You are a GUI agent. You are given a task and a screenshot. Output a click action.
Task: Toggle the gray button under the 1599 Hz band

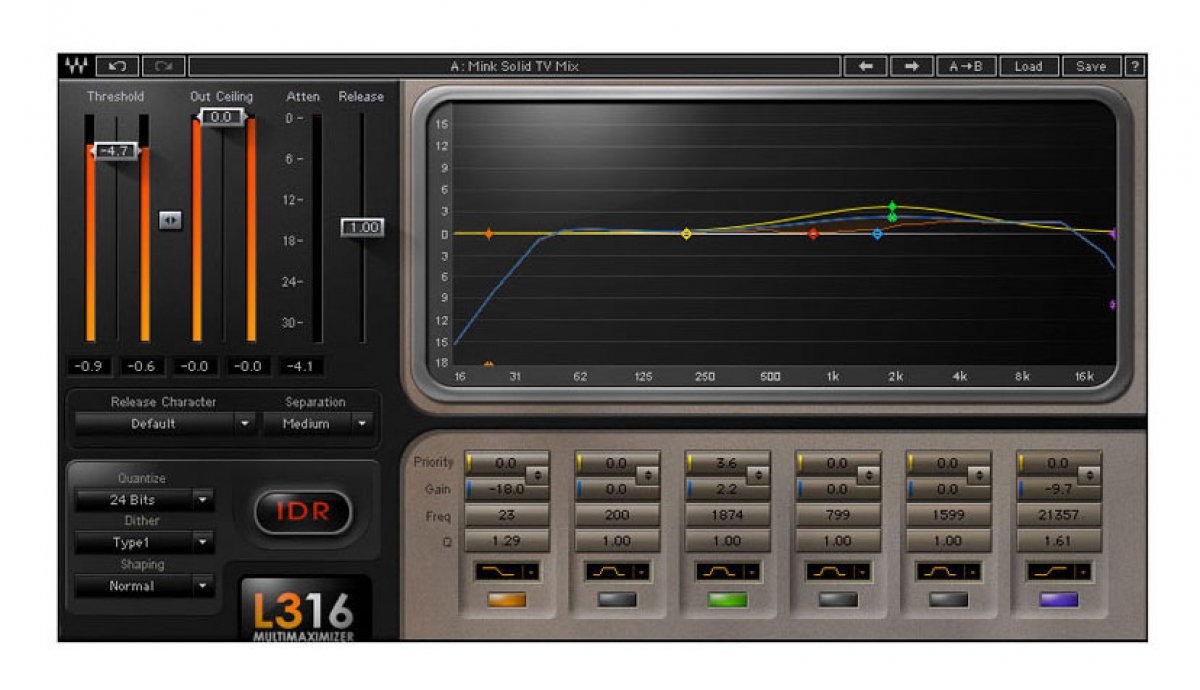pyautogui.click(x=948, y=600)
